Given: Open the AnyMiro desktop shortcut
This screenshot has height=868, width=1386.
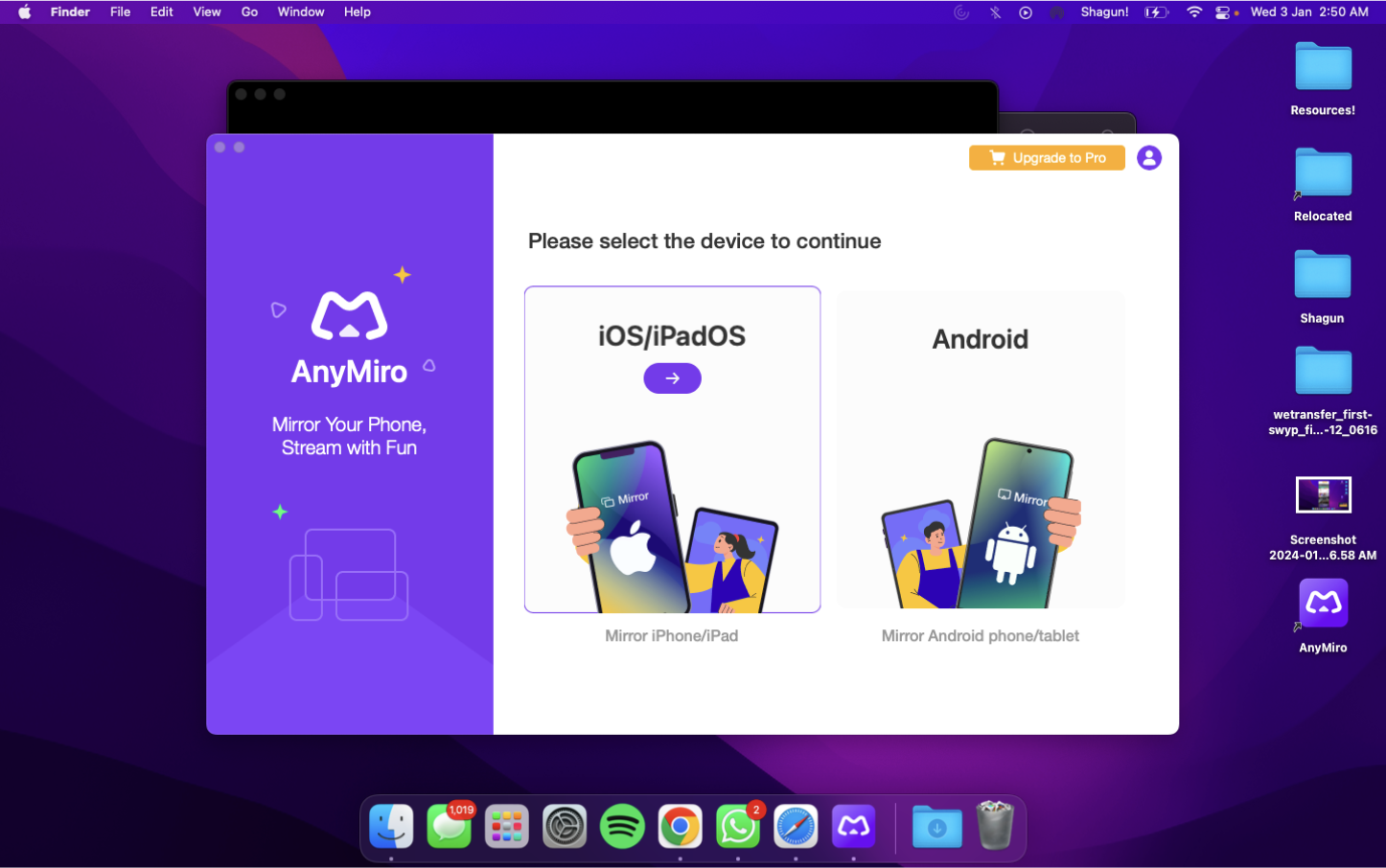Looking at the screenshot, I should (1323, 604).
